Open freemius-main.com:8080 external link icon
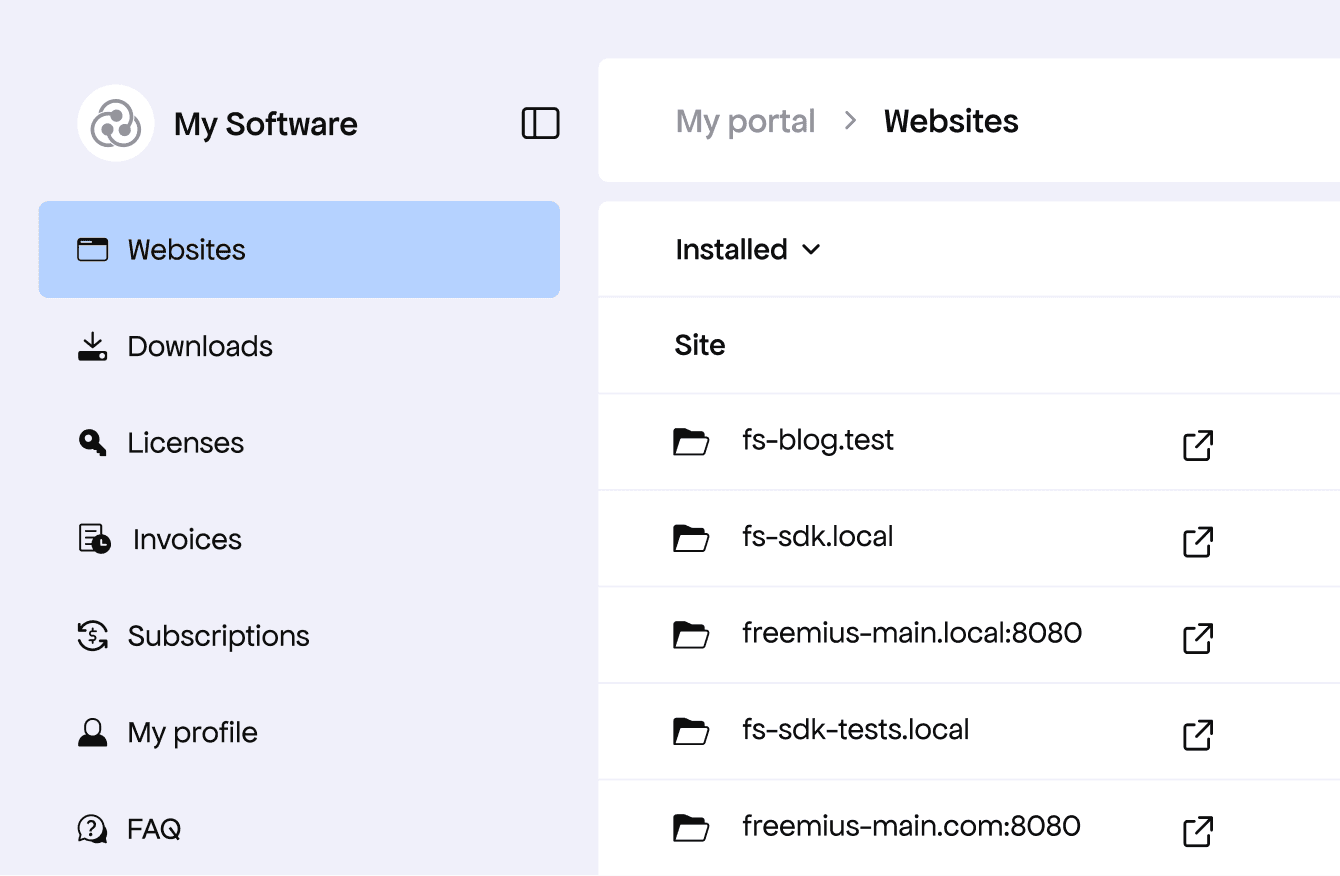 1198,831
